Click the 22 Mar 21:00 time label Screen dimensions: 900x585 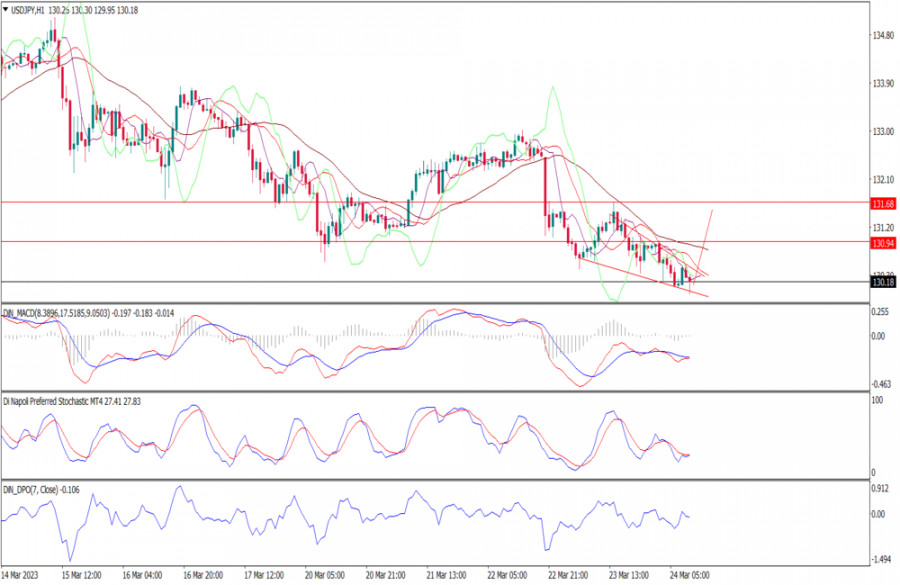click(x=568, y=575)
